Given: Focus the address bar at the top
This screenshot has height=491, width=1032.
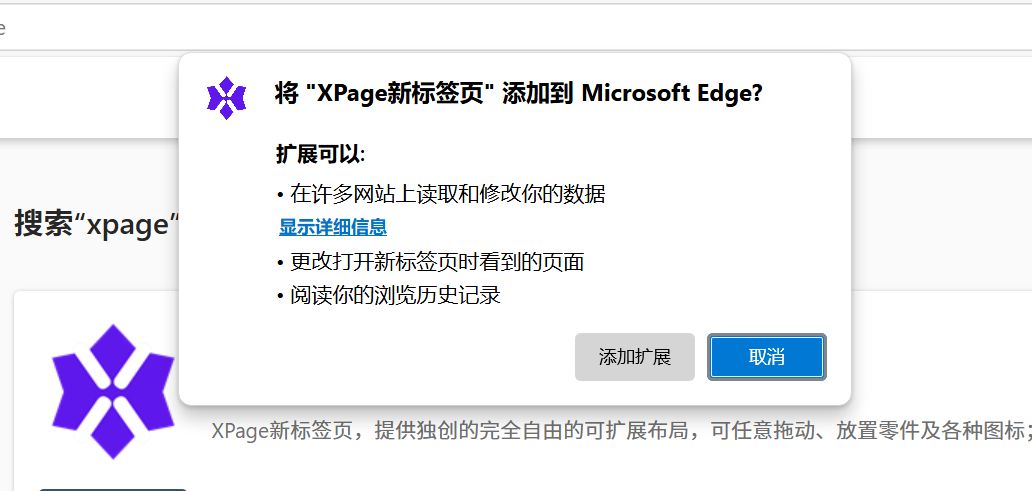Looking at the screenshot, I should tap(500, 27).
